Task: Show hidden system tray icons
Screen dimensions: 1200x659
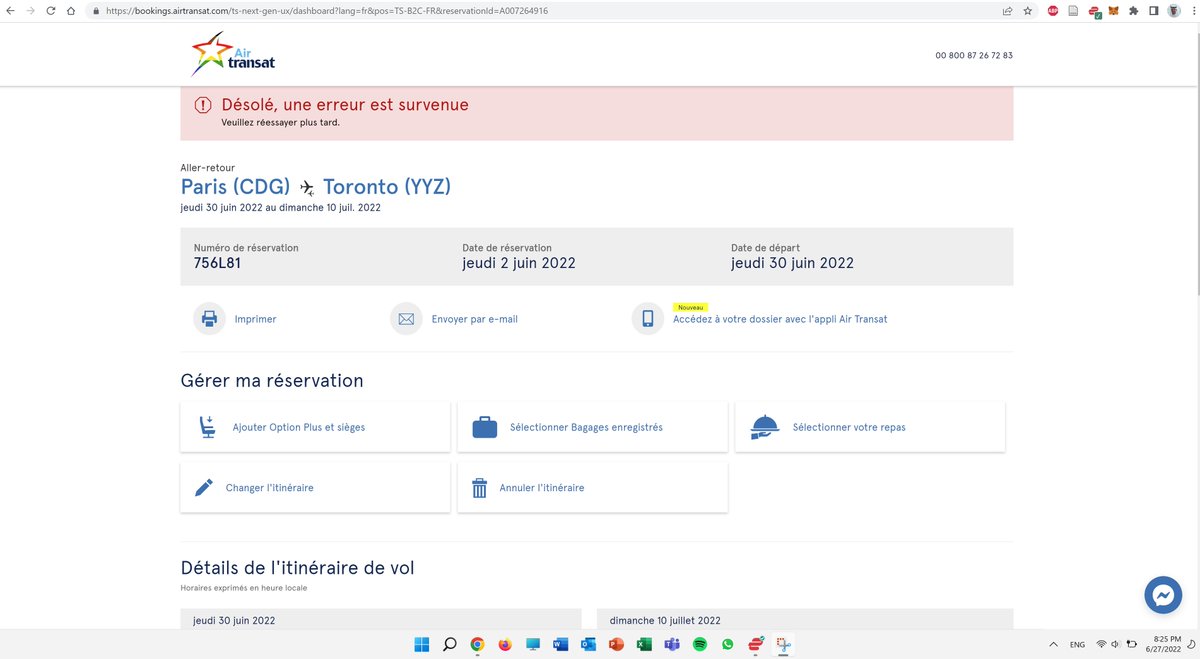Action: pos(1053,645)
